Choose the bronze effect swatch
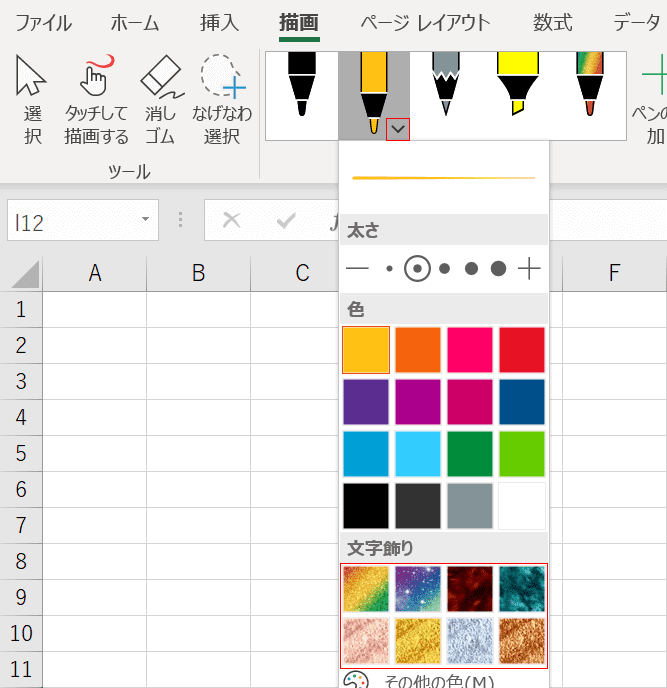 pyautogui.click(x=522, y=641)
